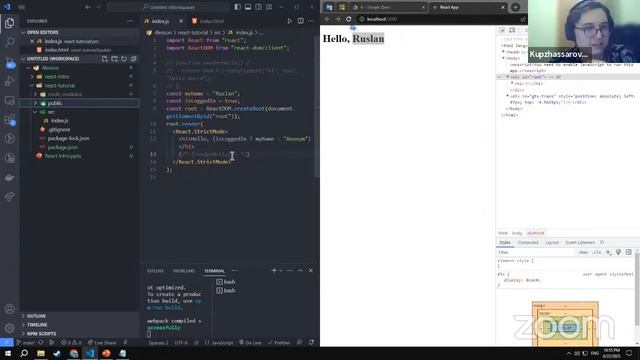The image size is (640, 360).
Task: Open the Layout tab in DevTools
Action: 552,242
